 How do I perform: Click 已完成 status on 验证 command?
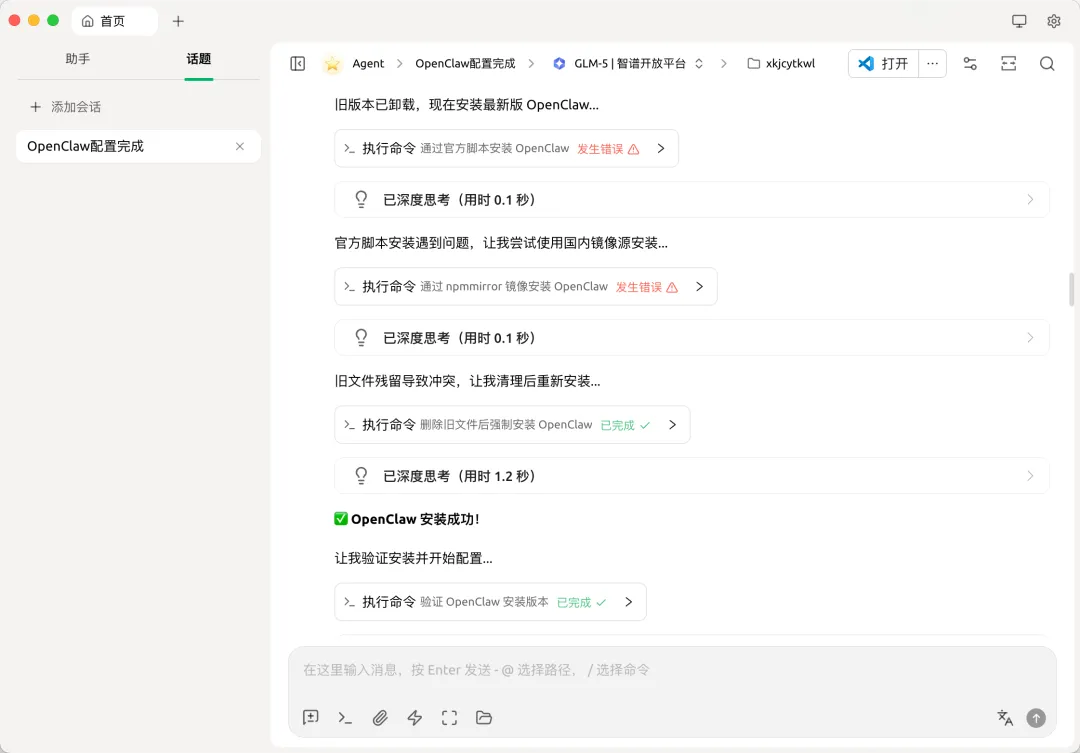click(x=581, y=602)
